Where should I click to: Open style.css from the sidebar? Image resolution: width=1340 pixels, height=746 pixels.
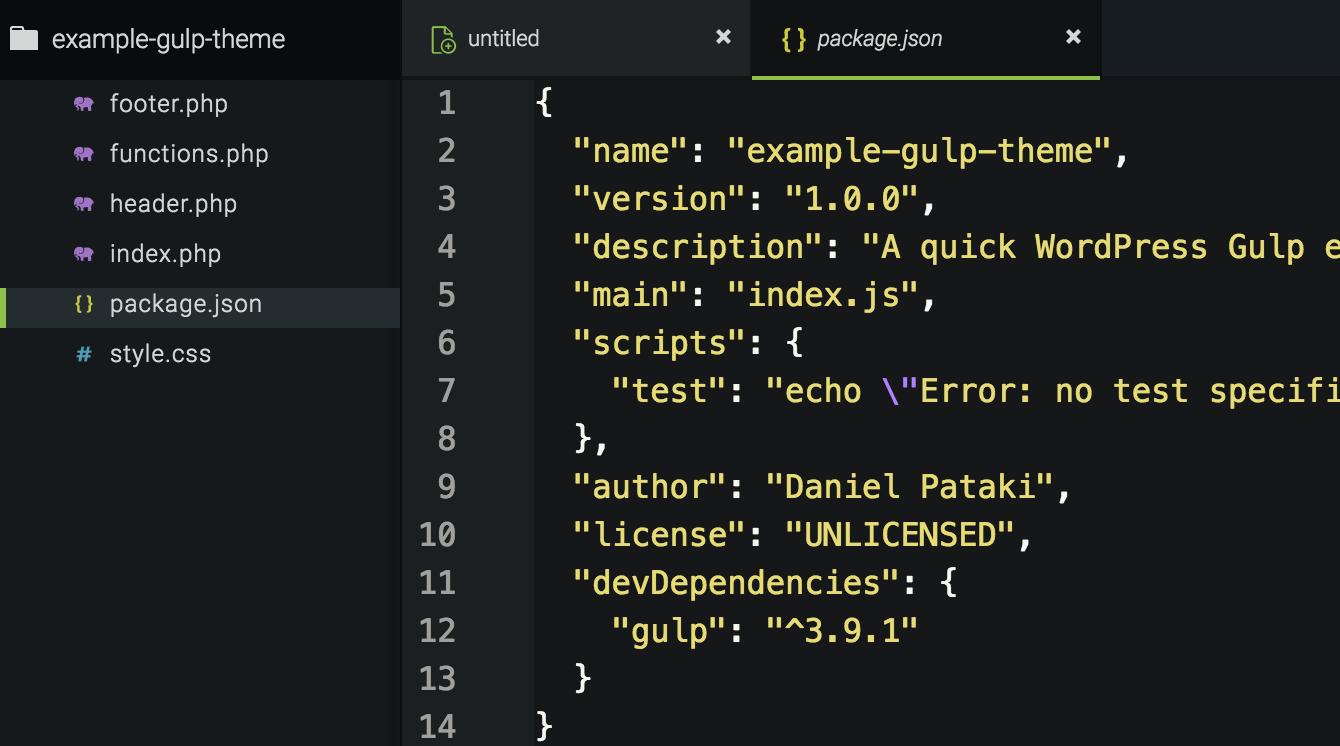tap(160, 353)
